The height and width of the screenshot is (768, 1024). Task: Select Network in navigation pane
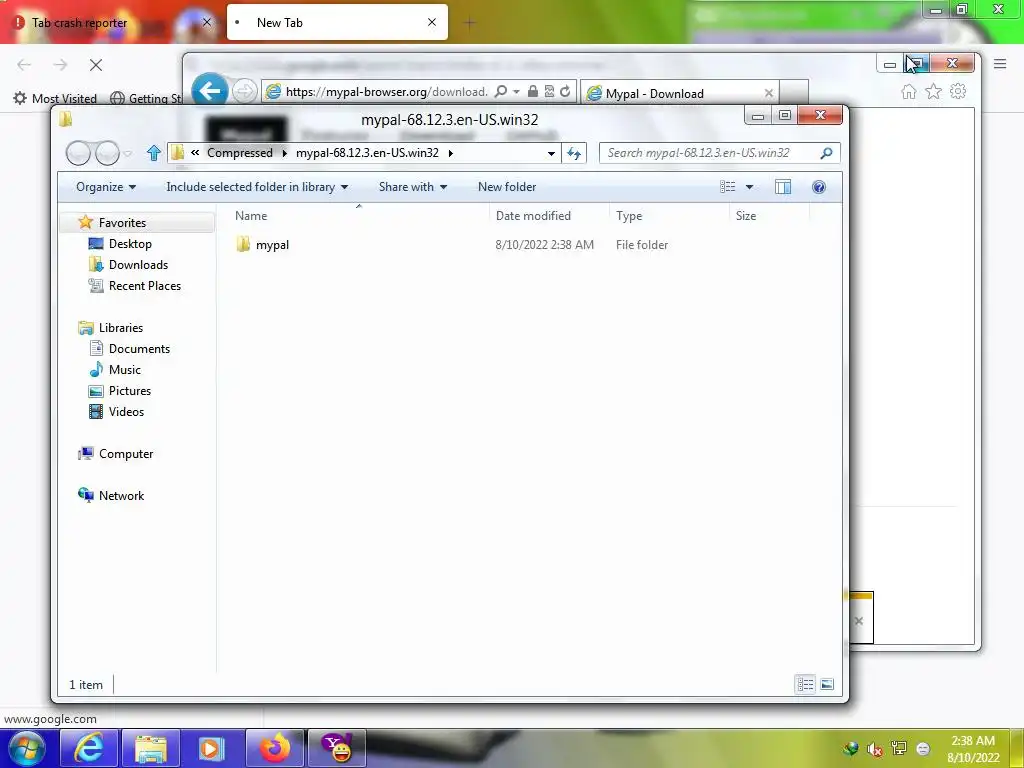[121, 496]
